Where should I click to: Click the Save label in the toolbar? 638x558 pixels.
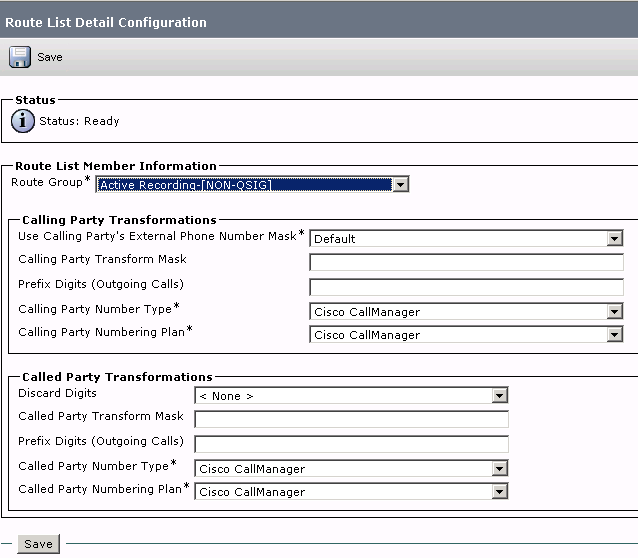pyautogui.click(x=50, y=57)
